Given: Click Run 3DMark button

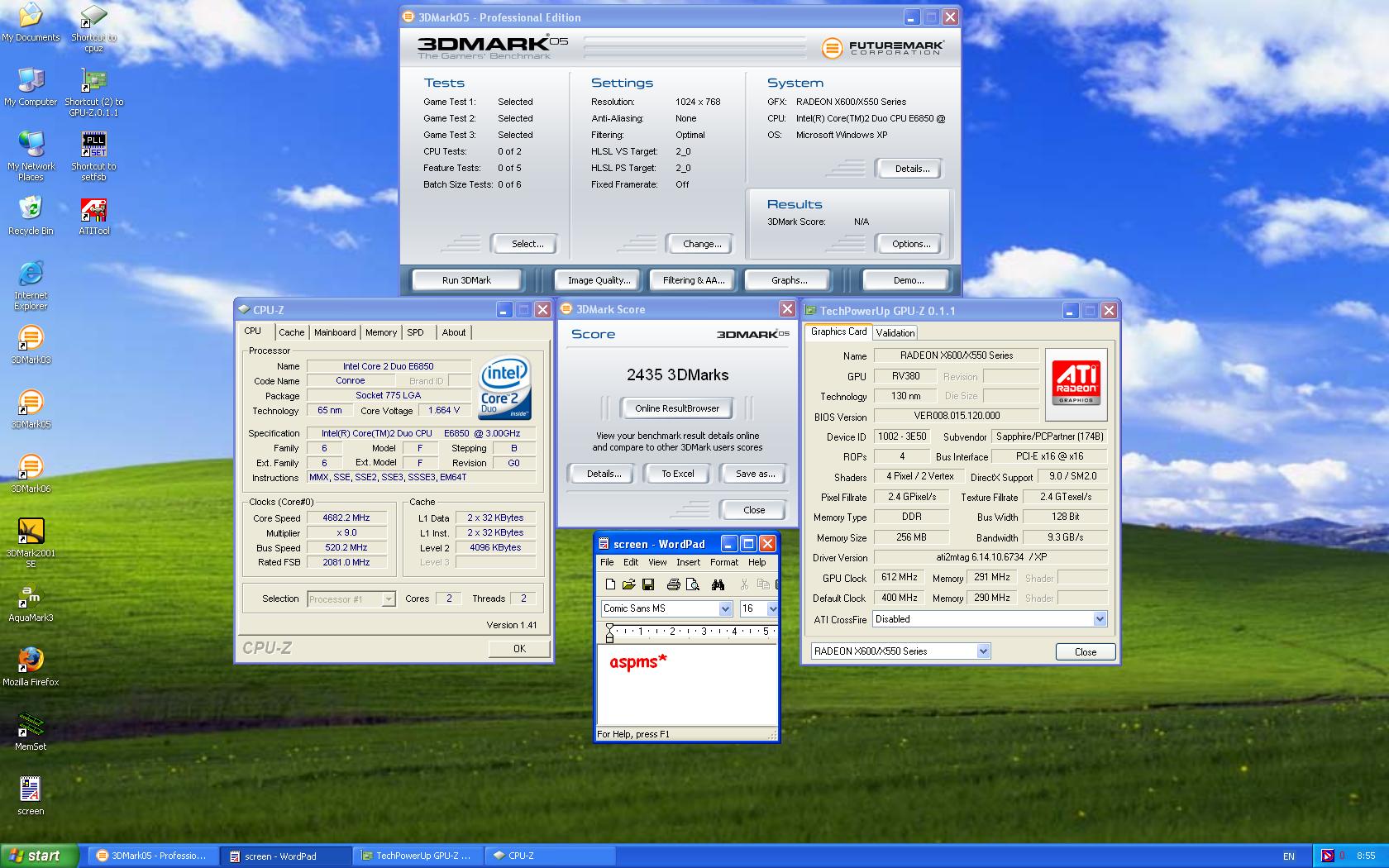Looking at the screenshot, I should (466, 280).
